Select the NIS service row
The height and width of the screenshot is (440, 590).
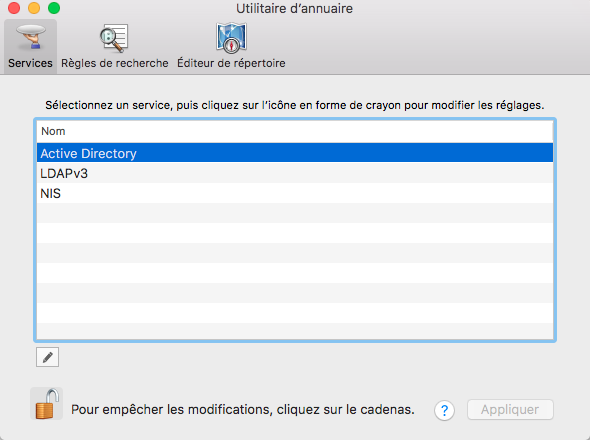295,193
